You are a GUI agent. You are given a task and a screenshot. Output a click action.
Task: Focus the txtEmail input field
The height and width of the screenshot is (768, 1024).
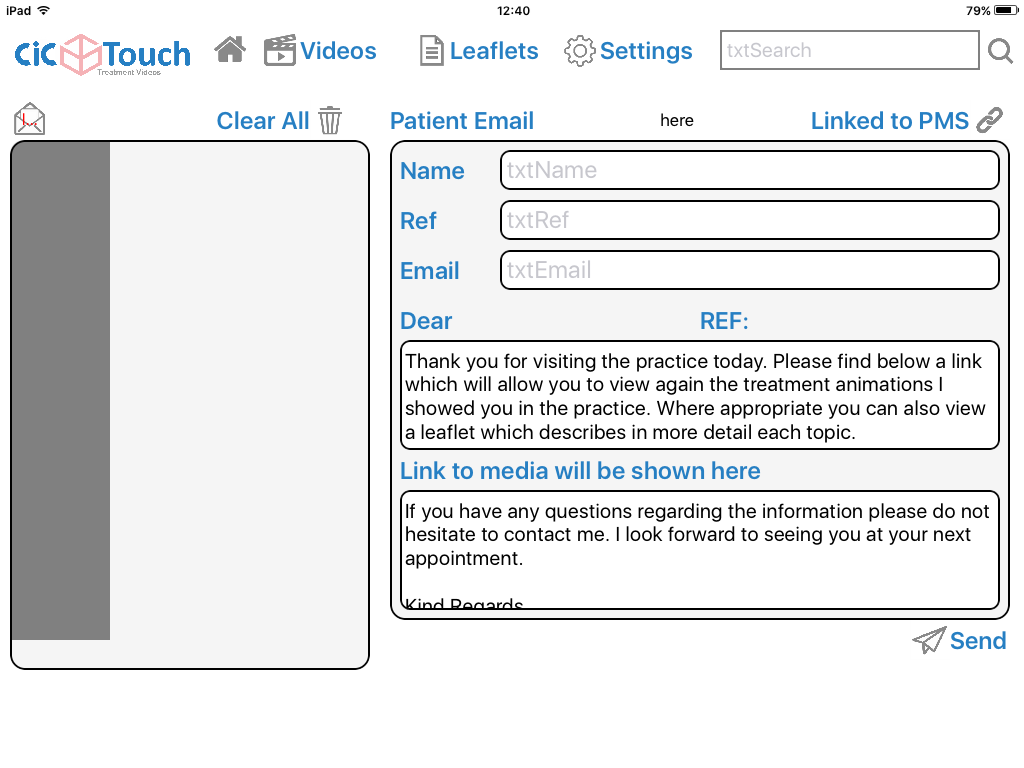pyautogui.click(x=750, y=270)
